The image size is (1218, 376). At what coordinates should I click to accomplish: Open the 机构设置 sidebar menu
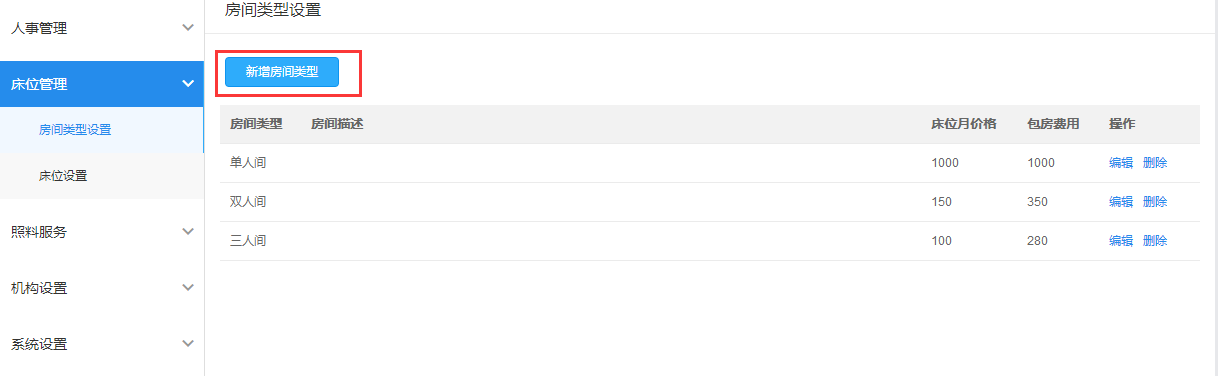point(102,288)
